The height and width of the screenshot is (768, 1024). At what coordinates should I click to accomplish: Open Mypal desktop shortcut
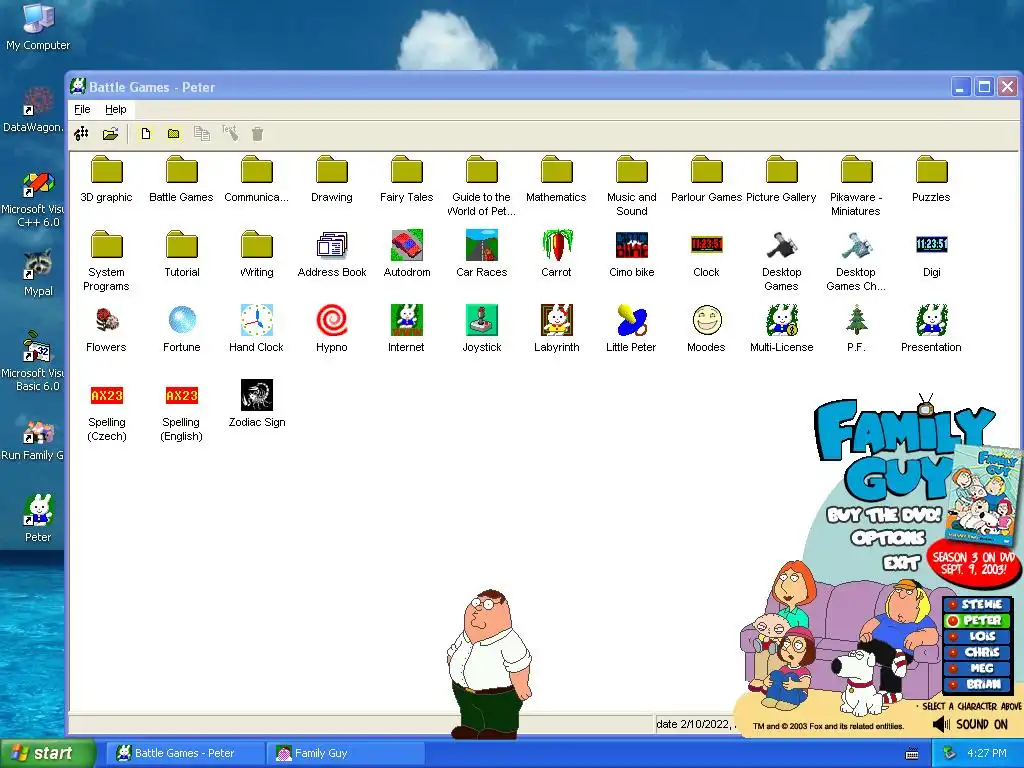[x=38, y=273]
